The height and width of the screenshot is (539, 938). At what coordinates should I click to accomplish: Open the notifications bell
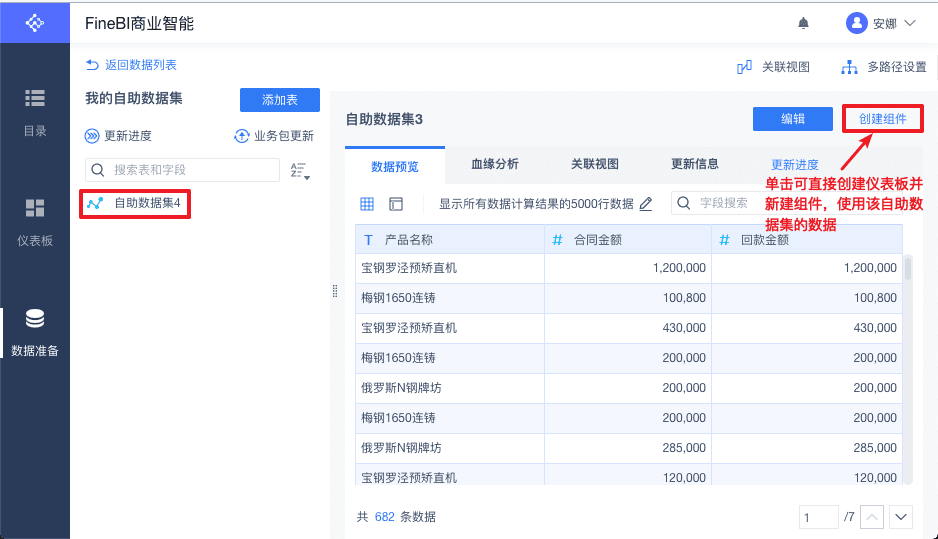(x=803, y=23)
